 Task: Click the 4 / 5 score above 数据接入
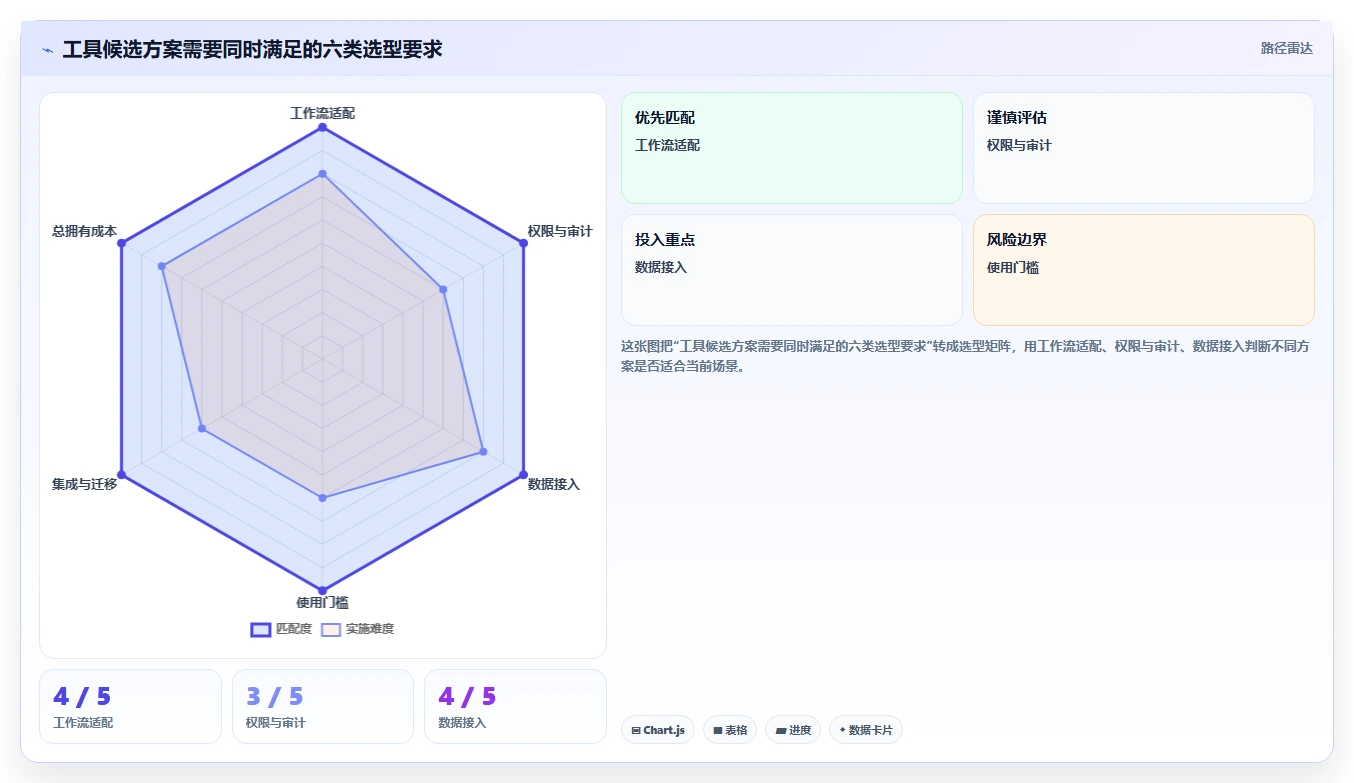(467, 697)
